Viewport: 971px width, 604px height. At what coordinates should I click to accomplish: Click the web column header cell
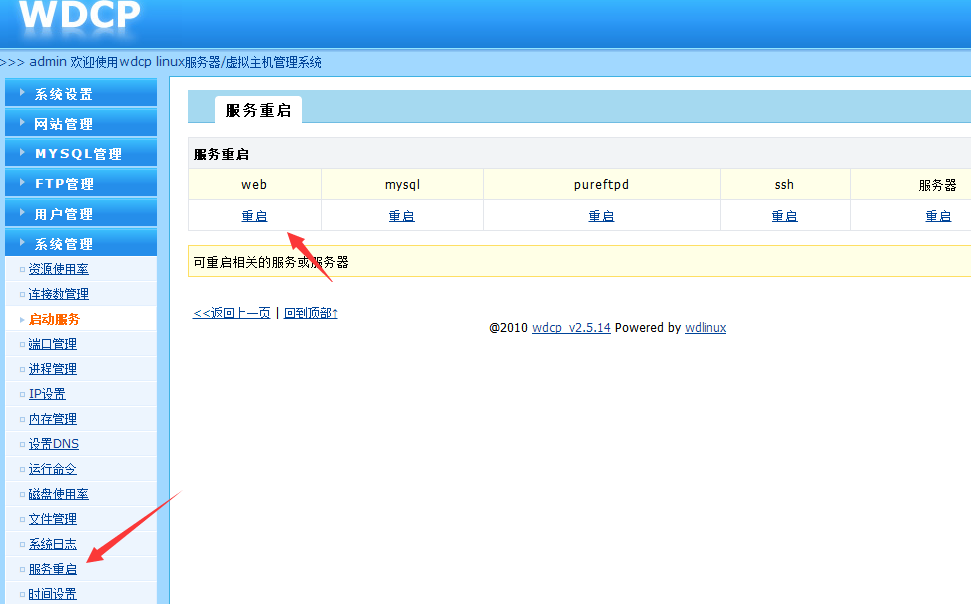[255, 185]
